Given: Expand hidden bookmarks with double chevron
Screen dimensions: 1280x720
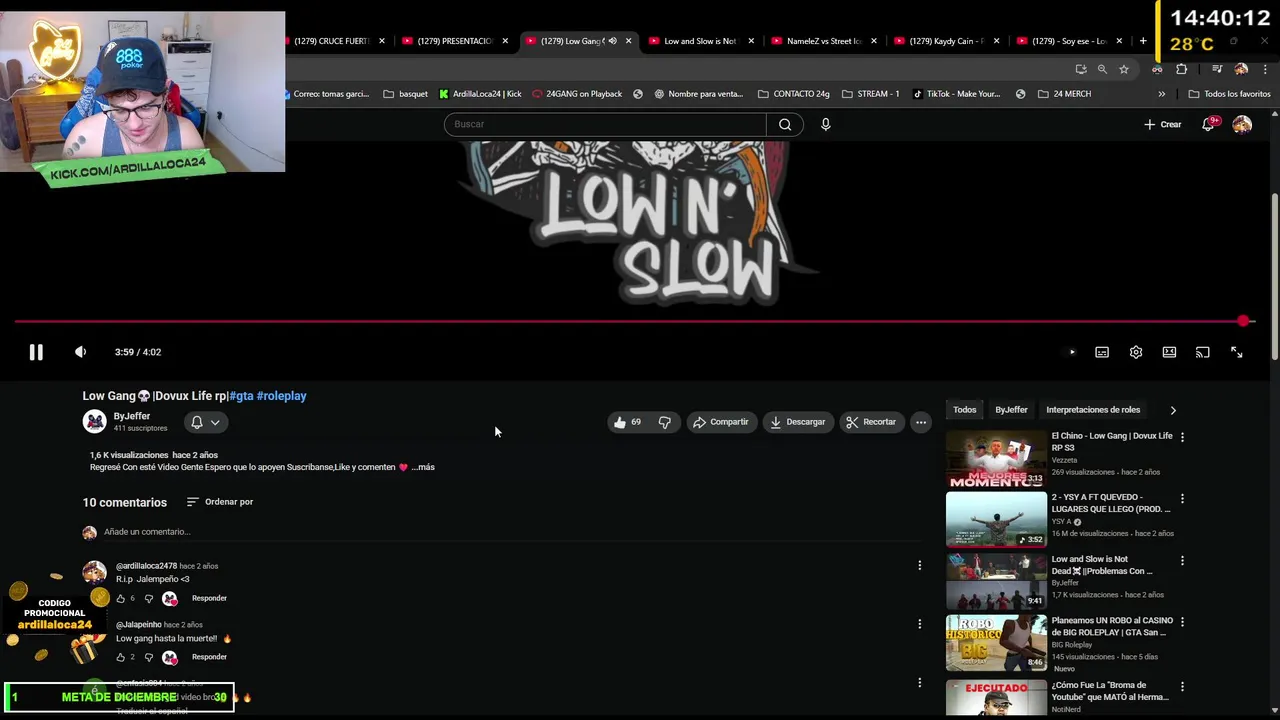Looking at the screenshot, I should pos(1161,94).
